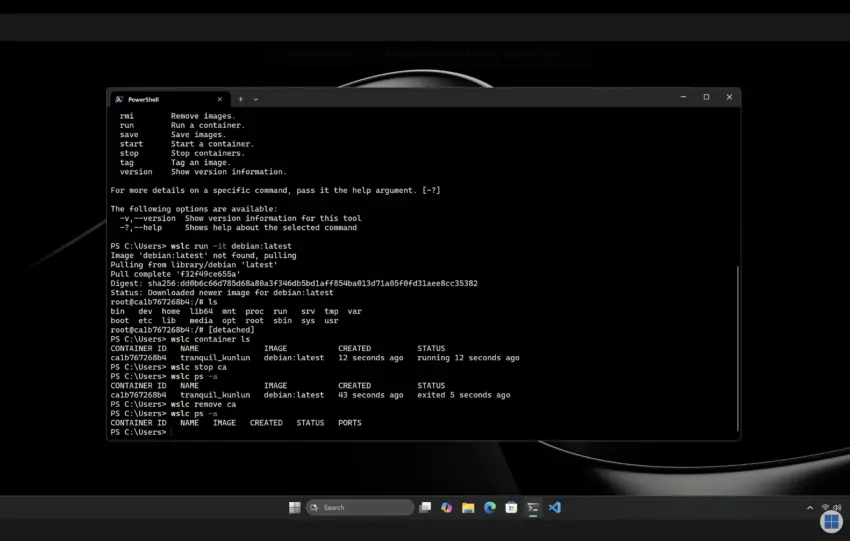Click "Image 'debian:latest' not found, pulling" line

tap(203, 255)
